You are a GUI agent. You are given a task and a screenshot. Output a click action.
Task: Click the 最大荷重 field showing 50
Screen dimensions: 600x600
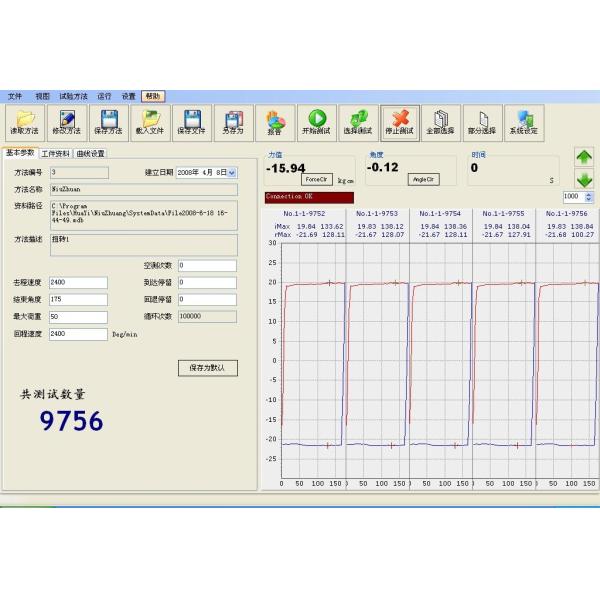pyautogui.click(x=78, y=317)
